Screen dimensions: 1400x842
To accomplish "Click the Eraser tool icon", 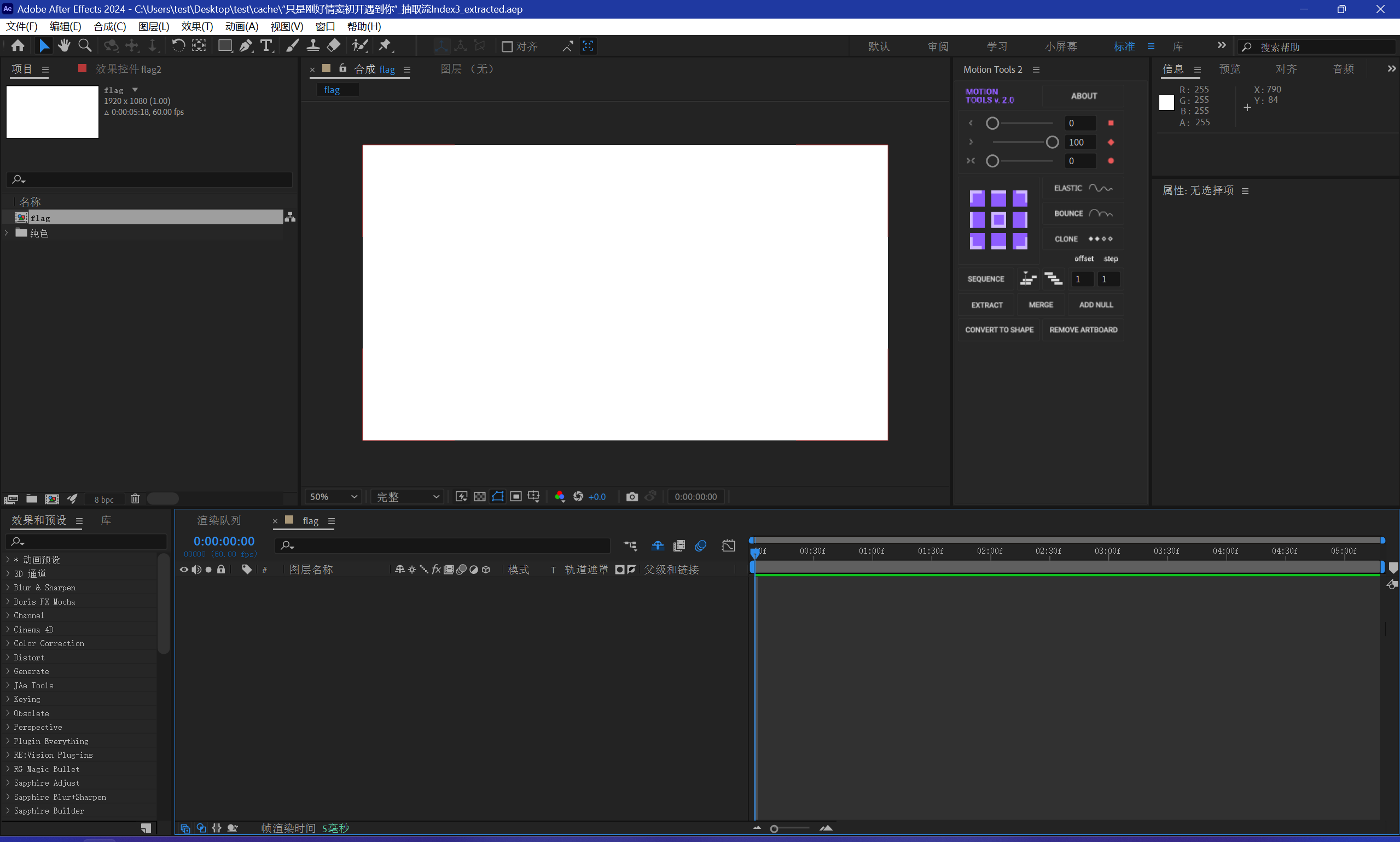I will pos(334,46).
